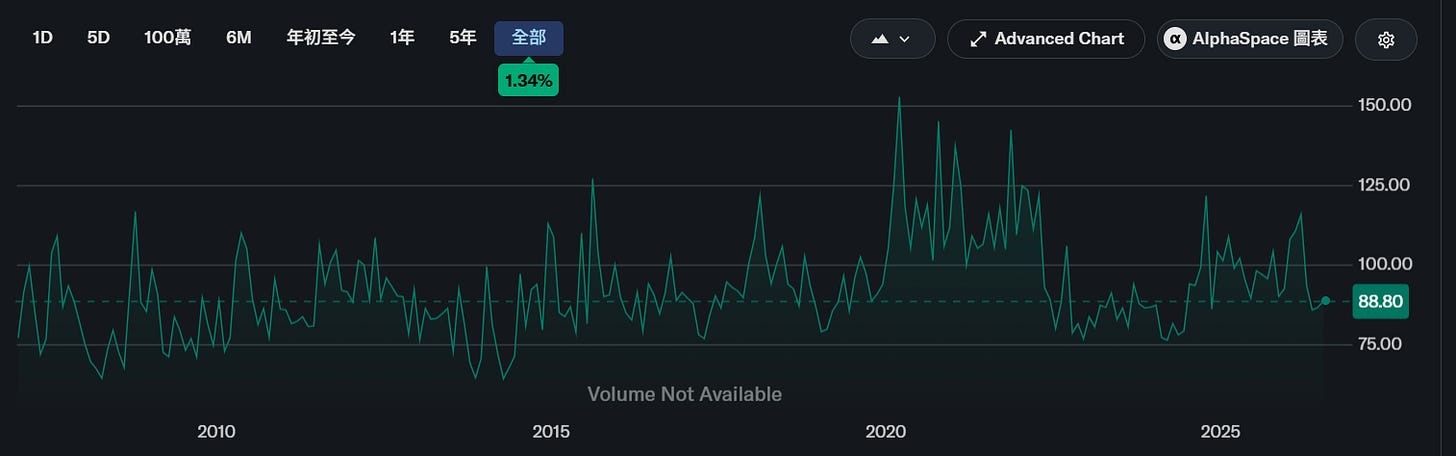
Task: Click the Volume Not Available text
Action: [685, 394]
